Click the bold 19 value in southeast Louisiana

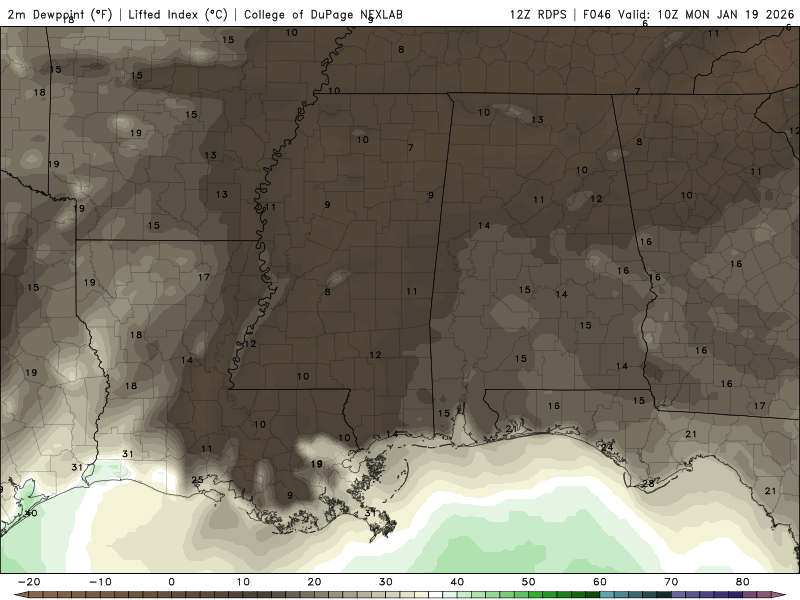click(x=317, y=464)
